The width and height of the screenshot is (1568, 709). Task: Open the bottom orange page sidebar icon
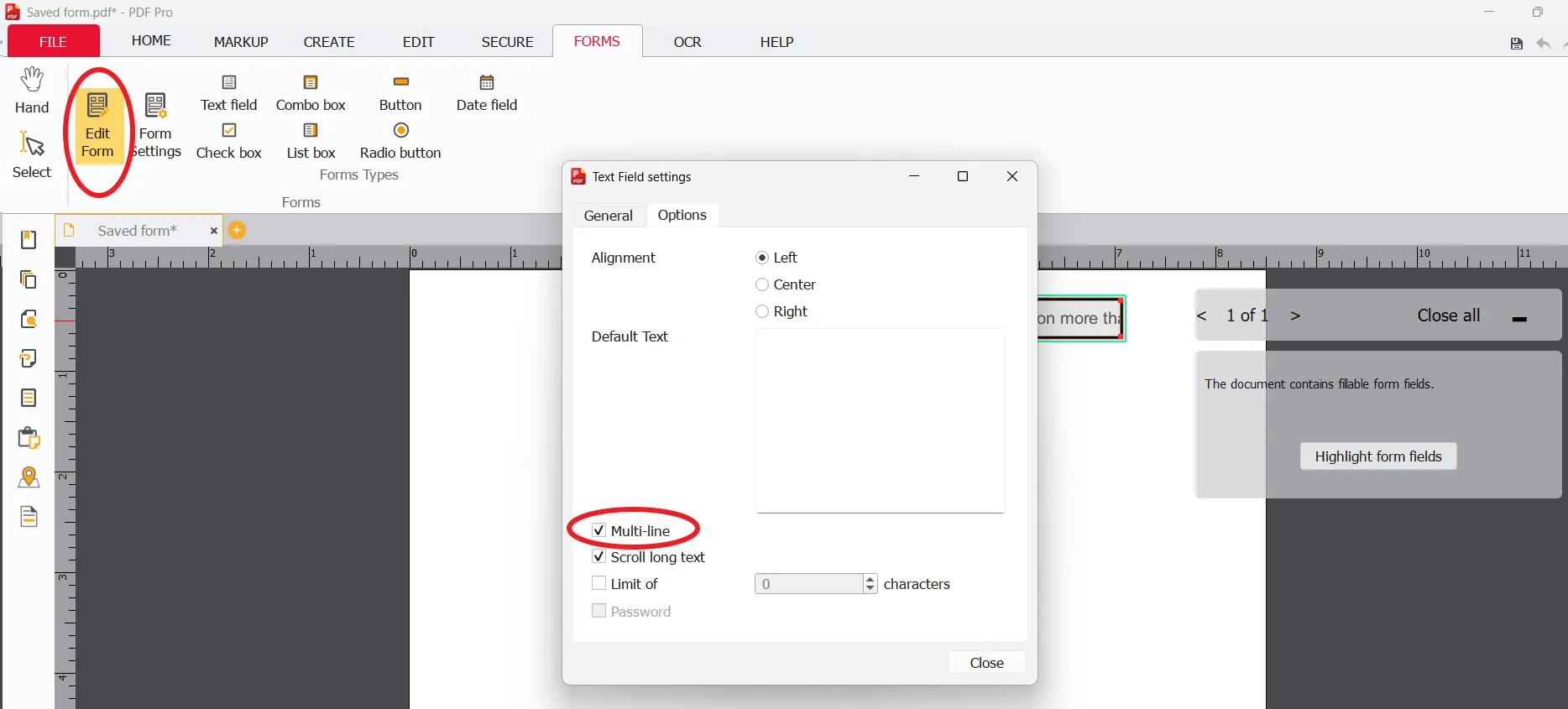click(29, 516)
